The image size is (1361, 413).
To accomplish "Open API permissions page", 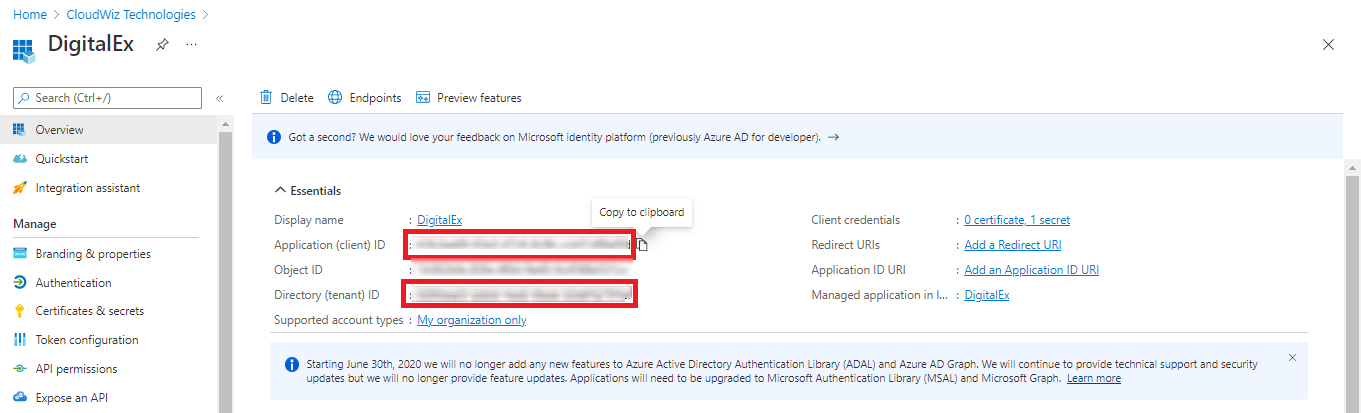I will pos(76,369).
